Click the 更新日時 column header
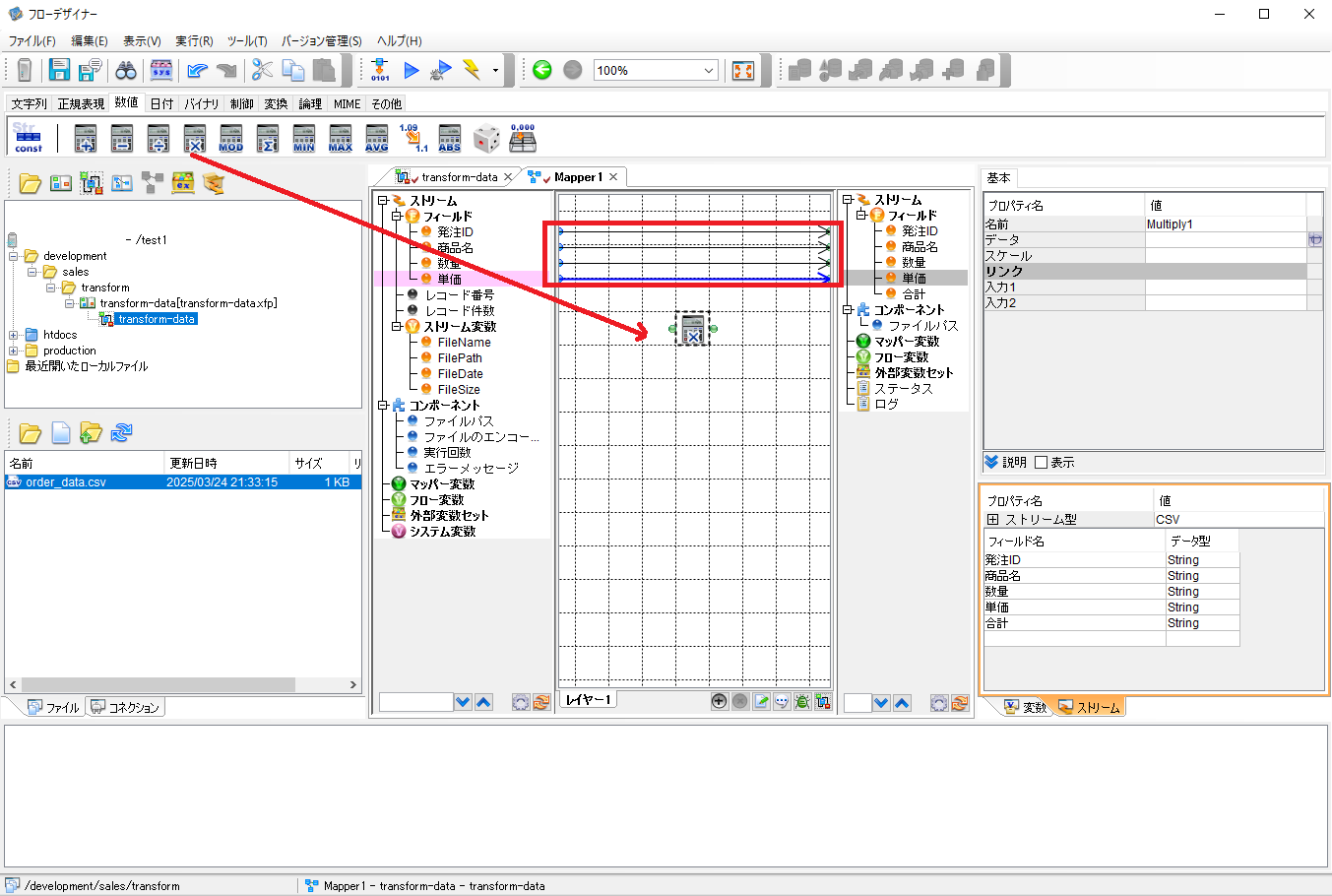Image resolution: width=1332 pixels, height=896 pixels. tap(226, 463)
